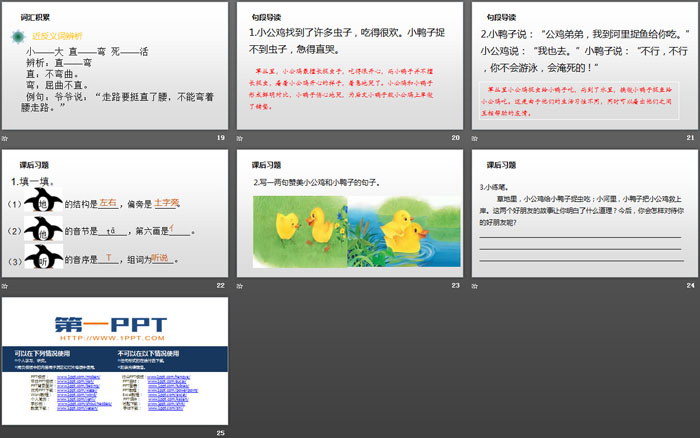Click the 土字旁 answer on slide 22
The width and height of the screenshot is (700, 438).
(x=167, y=203)
